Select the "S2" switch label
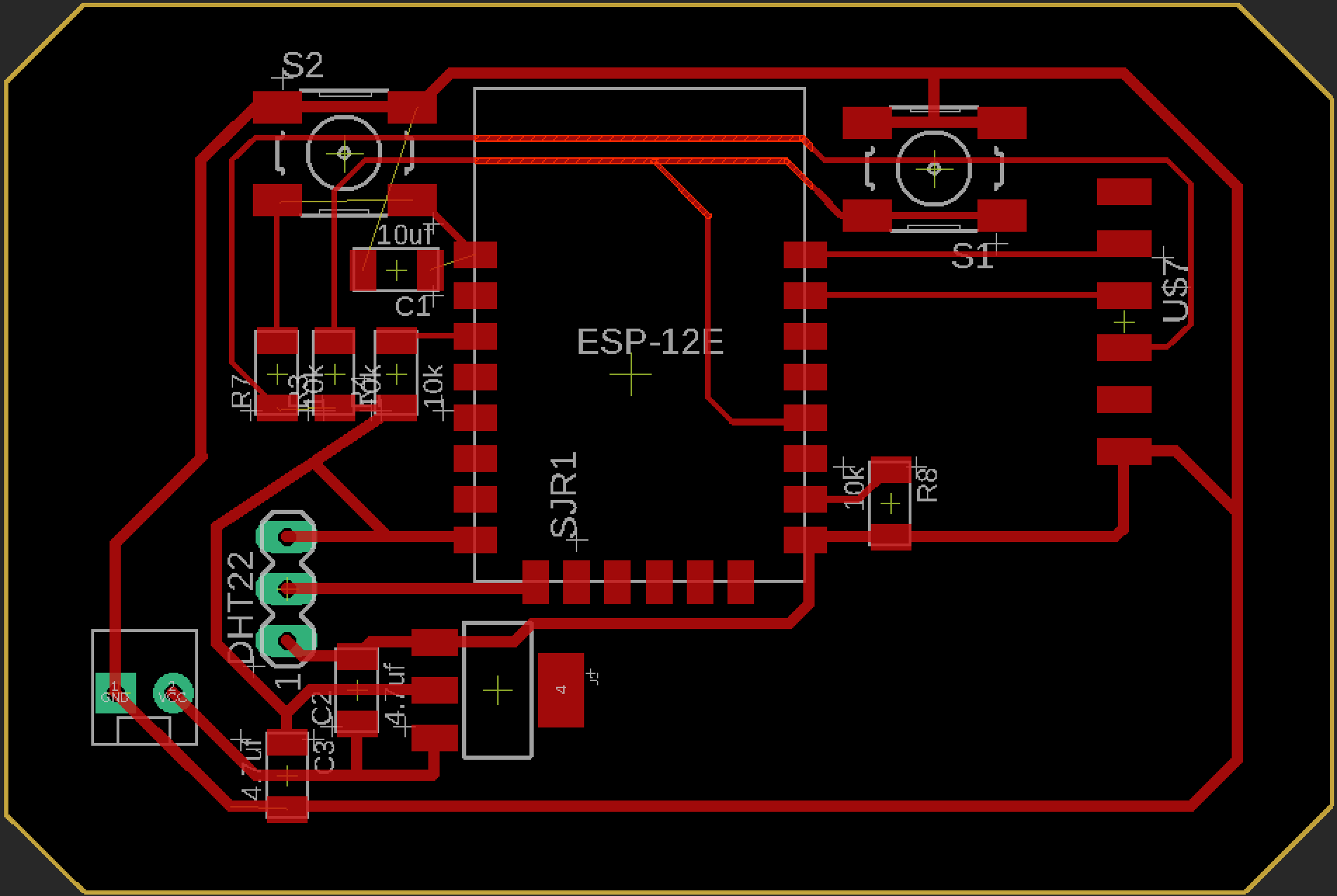 coord(303,66)
